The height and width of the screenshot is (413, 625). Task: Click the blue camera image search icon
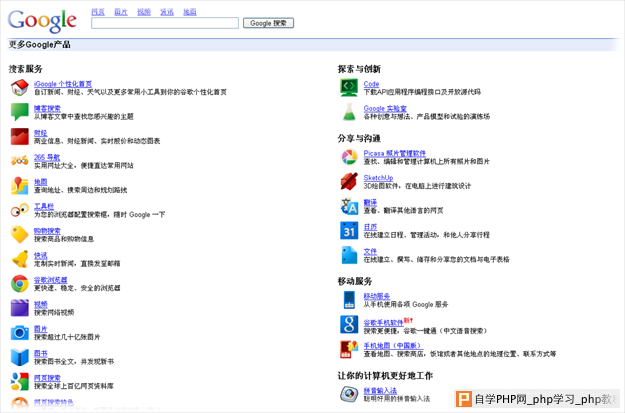coord(20,332)
